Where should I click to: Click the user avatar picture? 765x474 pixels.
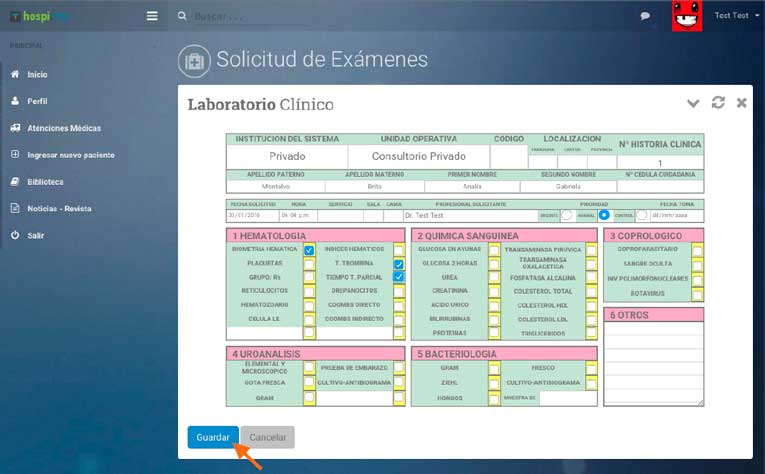point(686,16)
